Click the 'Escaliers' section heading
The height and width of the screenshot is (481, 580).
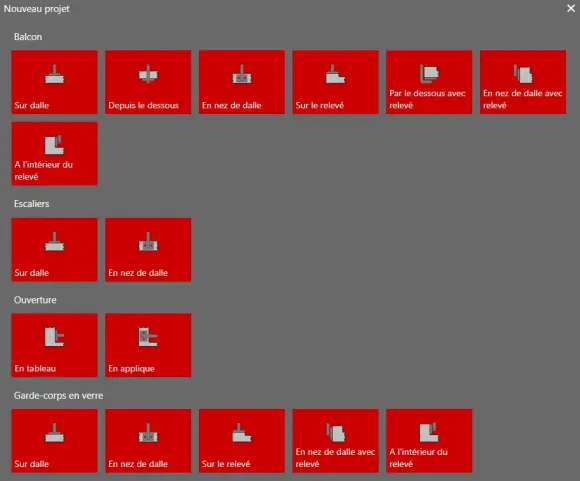click(x=31, y=204)
